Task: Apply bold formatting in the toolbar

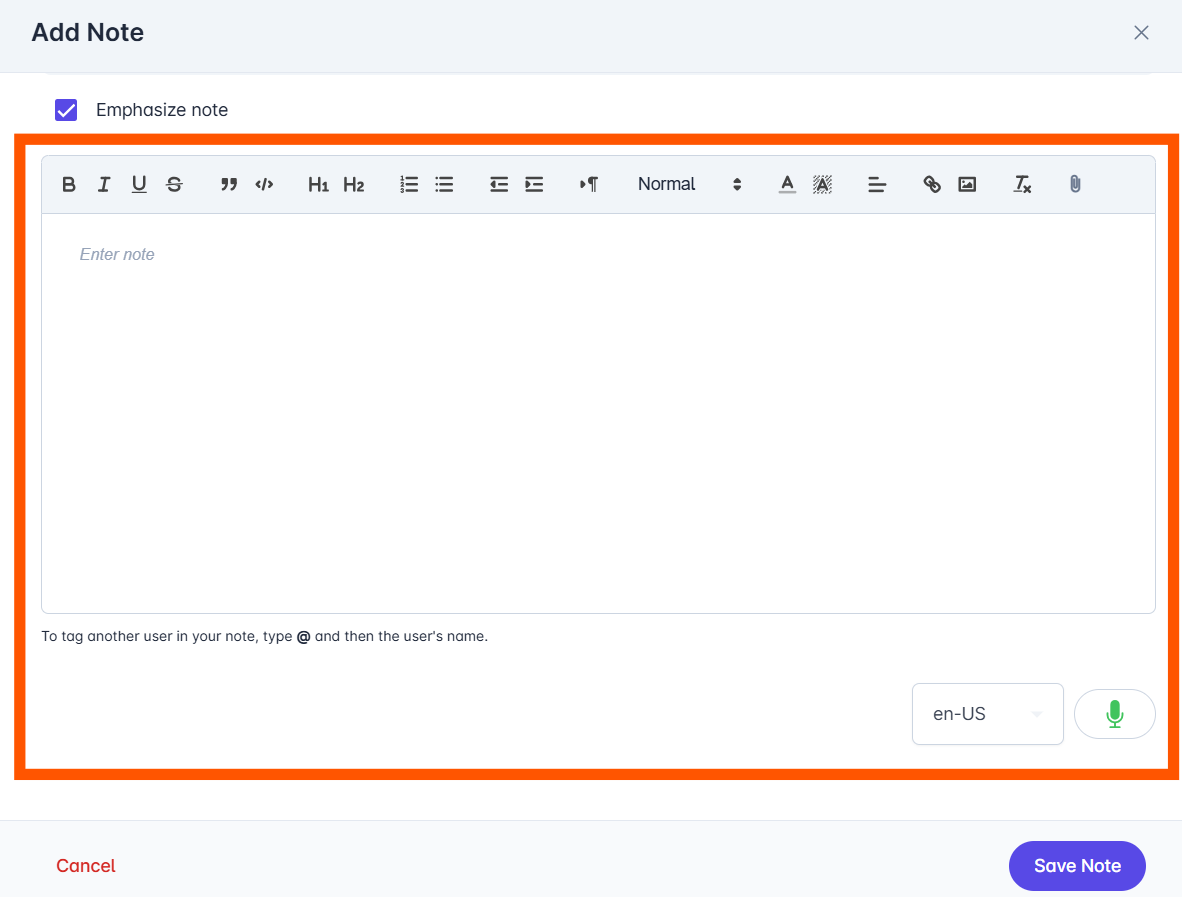Action: 69,184
